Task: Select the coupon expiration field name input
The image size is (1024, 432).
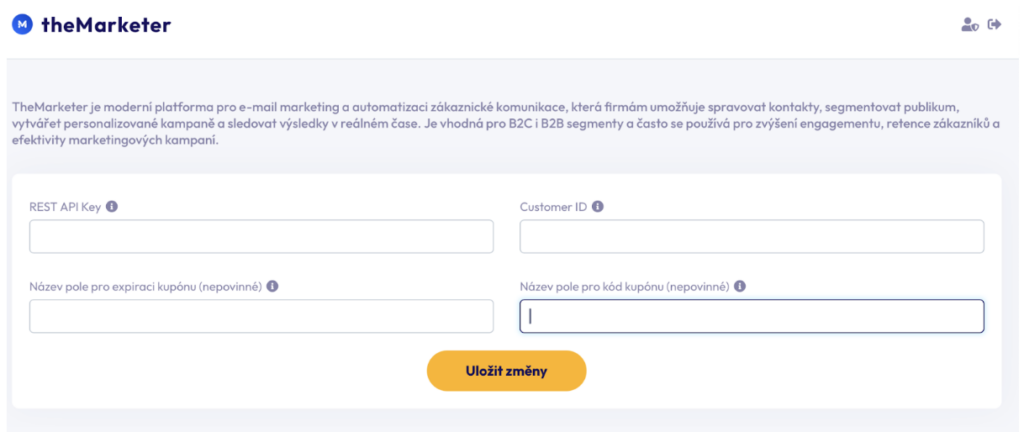Action: [261, 316]
